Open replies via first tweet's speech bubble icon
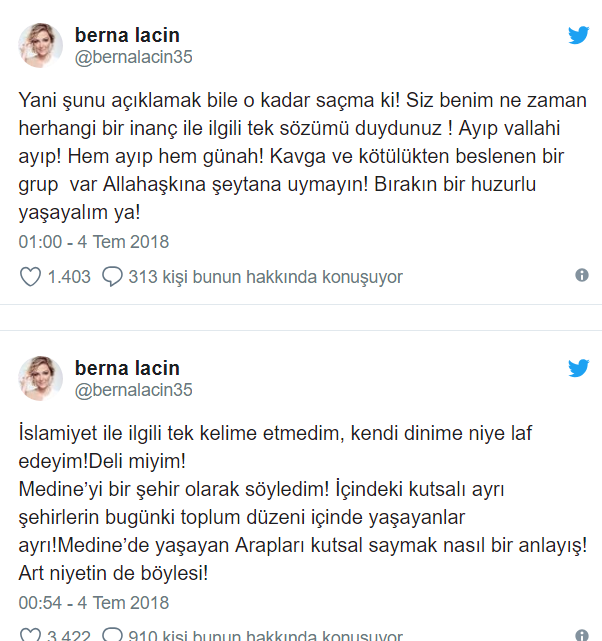602x641 pixels. click(x=112, y=277)
